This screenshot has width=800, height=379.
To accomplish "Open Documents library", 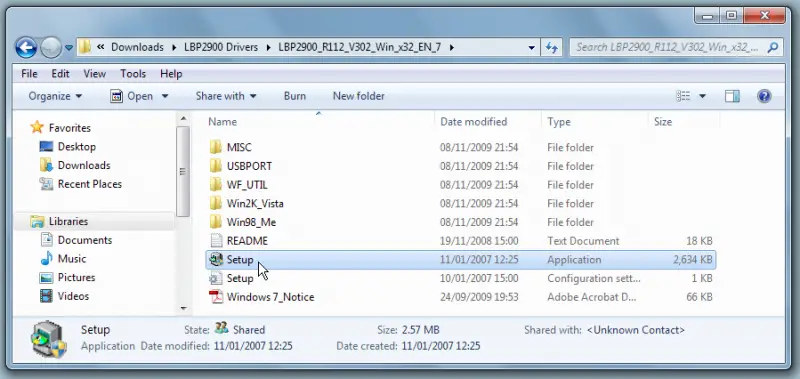I will tap(76, 240).
